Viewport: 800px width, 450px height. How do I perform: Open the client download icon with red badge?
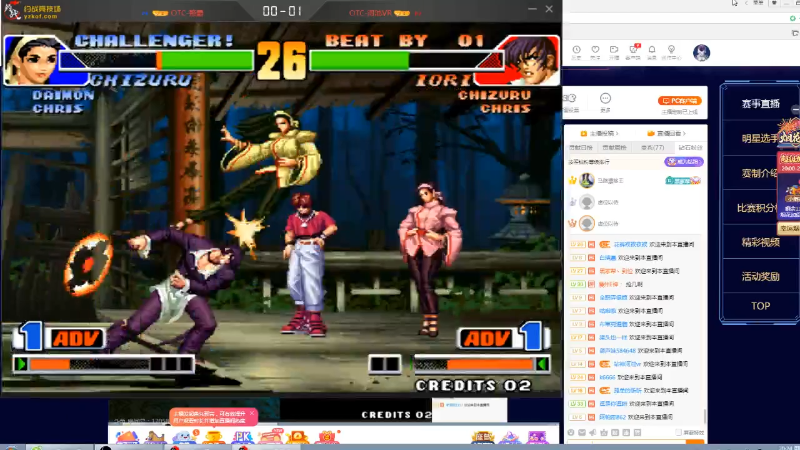[633, 49]
